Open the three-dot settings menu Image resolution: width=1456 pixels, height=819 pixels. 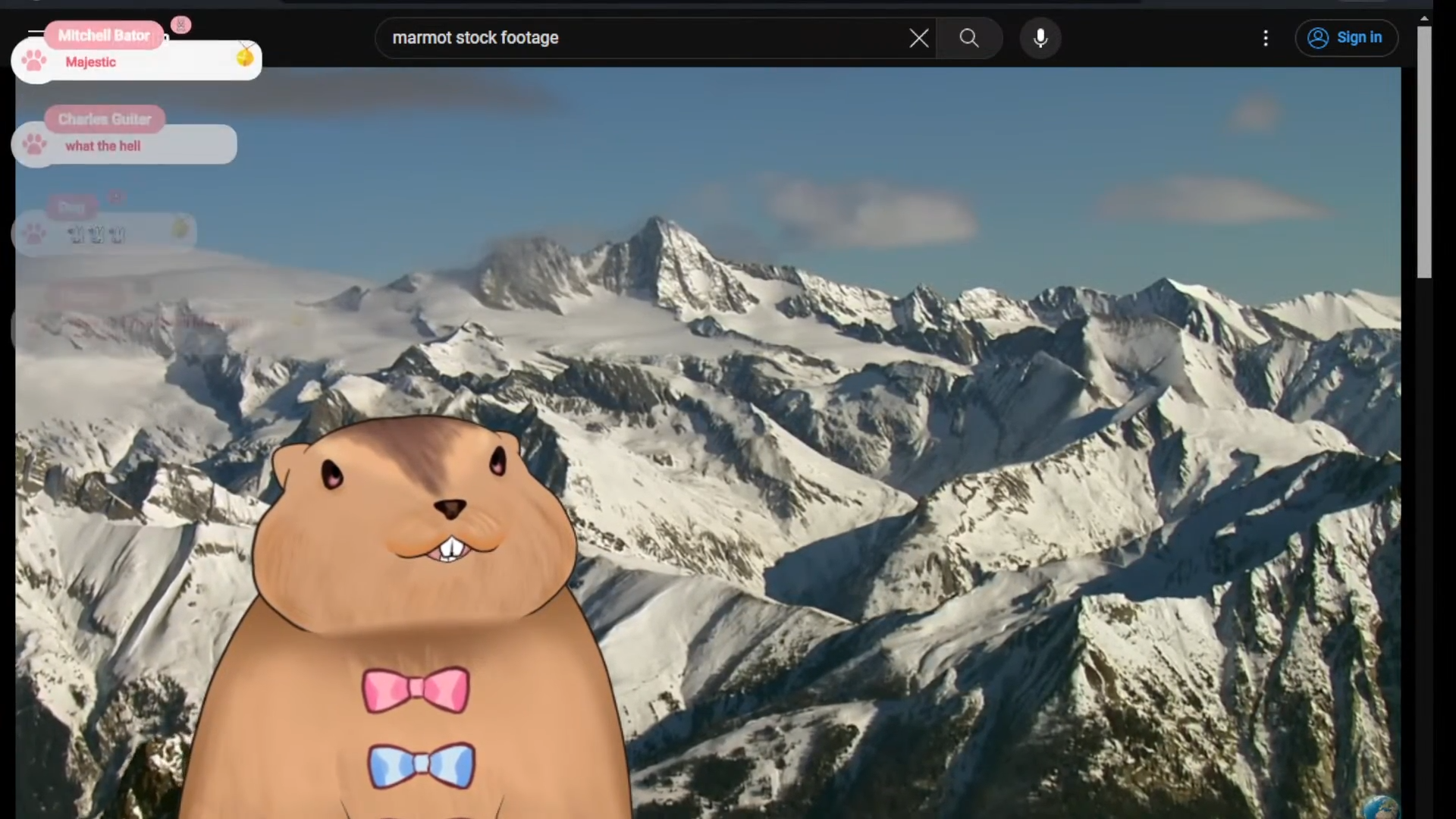[x=1265, y=38]
